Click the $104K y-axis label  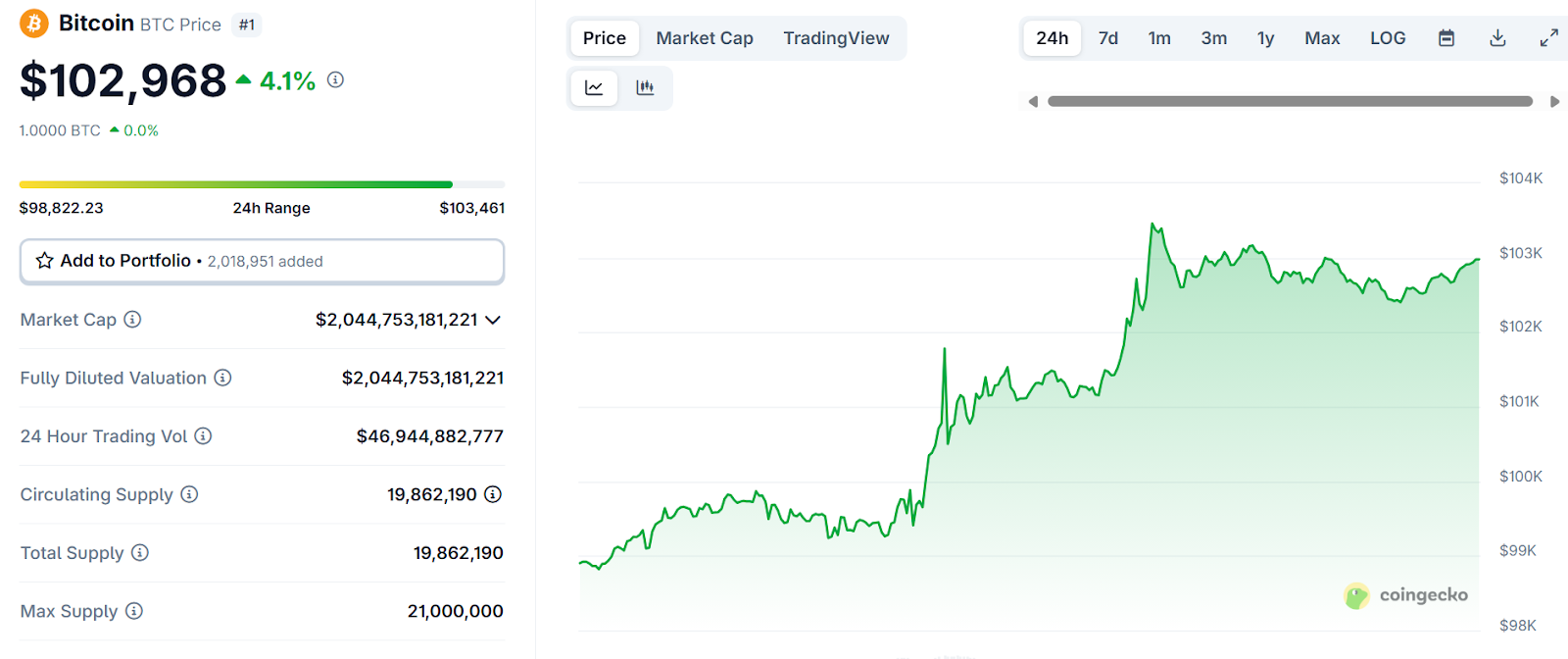tap(1521, 177)
